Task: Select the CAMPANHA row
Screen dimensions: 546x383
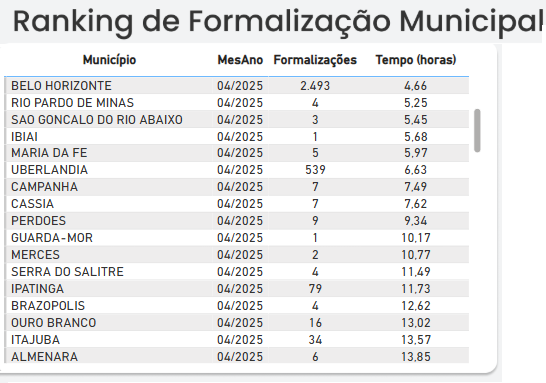Action: 237,187
